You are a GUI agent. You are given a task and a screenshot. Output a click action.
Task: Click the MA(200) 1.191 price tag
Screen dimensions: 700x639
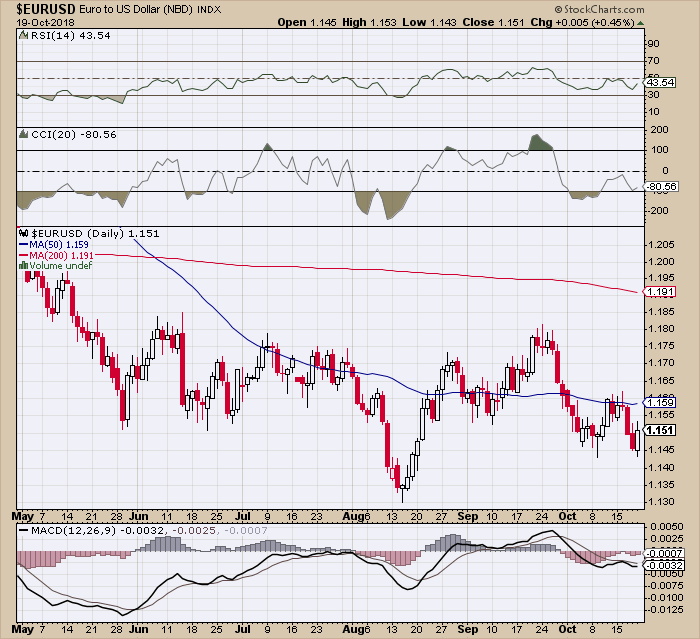tap(660, 292)
